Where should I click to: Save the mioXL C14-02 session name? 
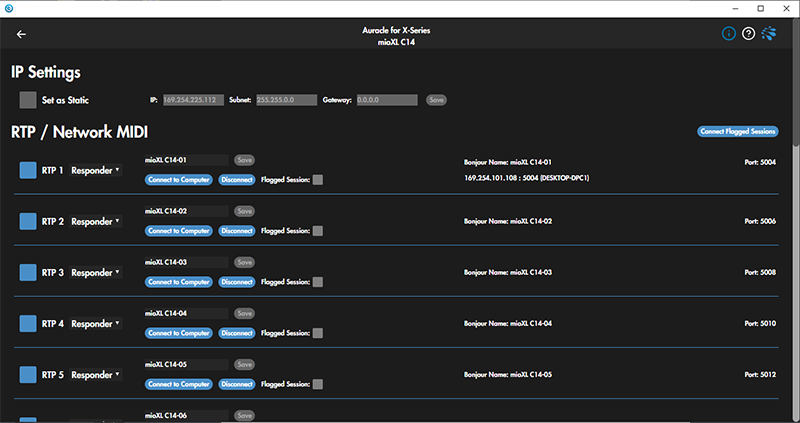coord(244,211)
